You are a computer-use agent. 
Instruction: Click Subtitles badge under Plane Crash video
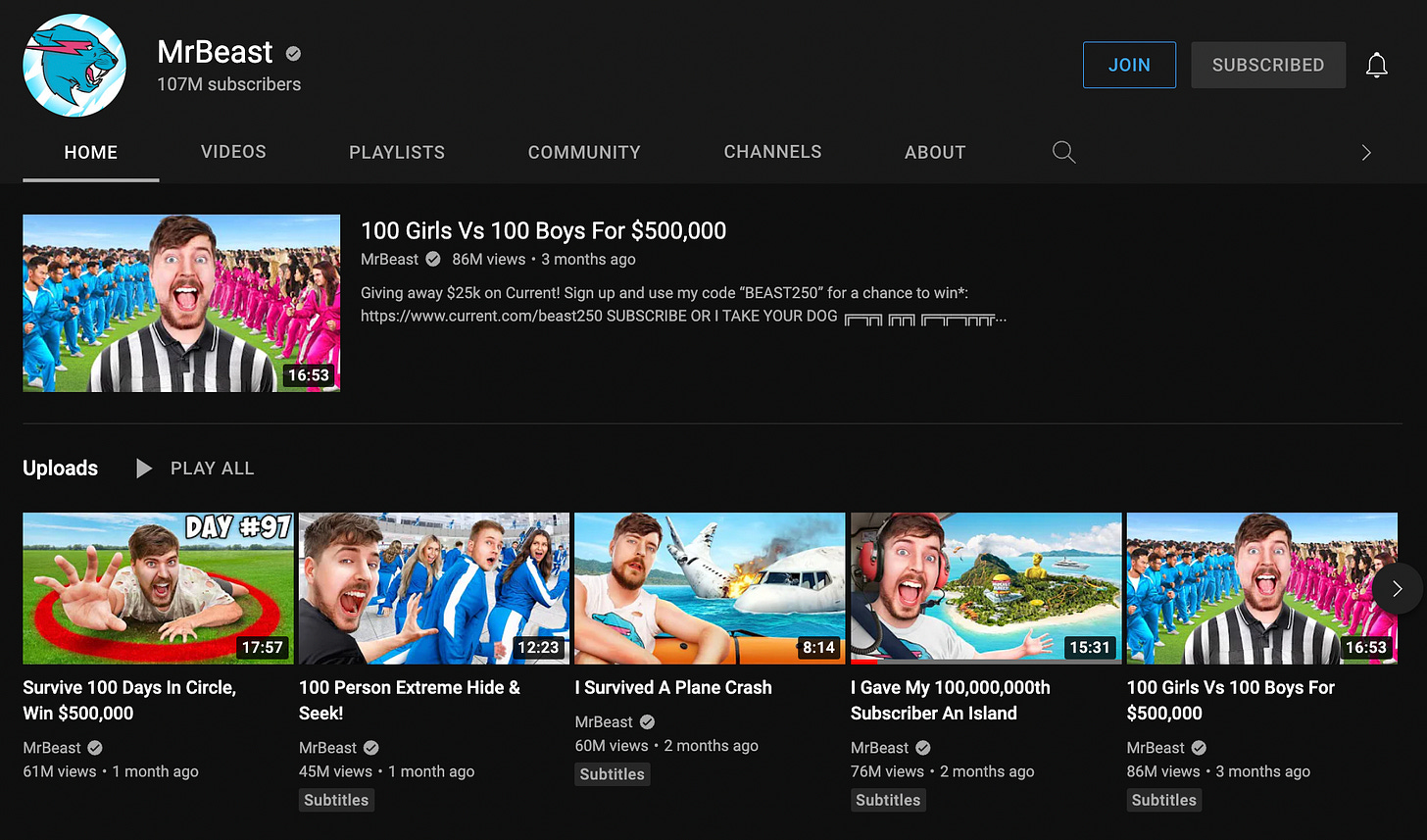(613, 774)
